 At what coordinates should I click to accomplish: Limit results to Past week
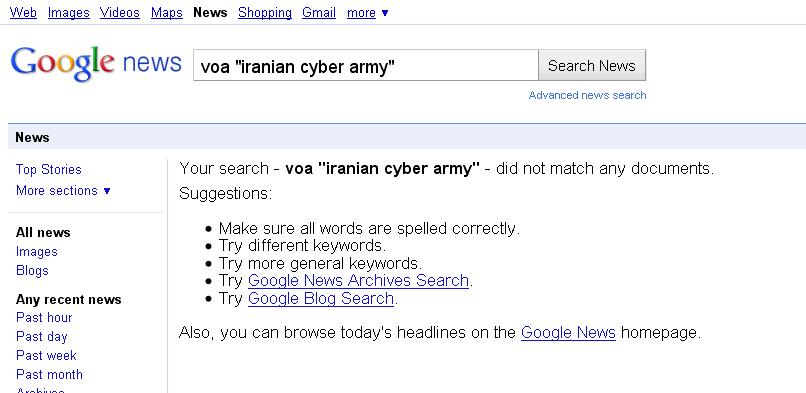(x=46, y=355)
